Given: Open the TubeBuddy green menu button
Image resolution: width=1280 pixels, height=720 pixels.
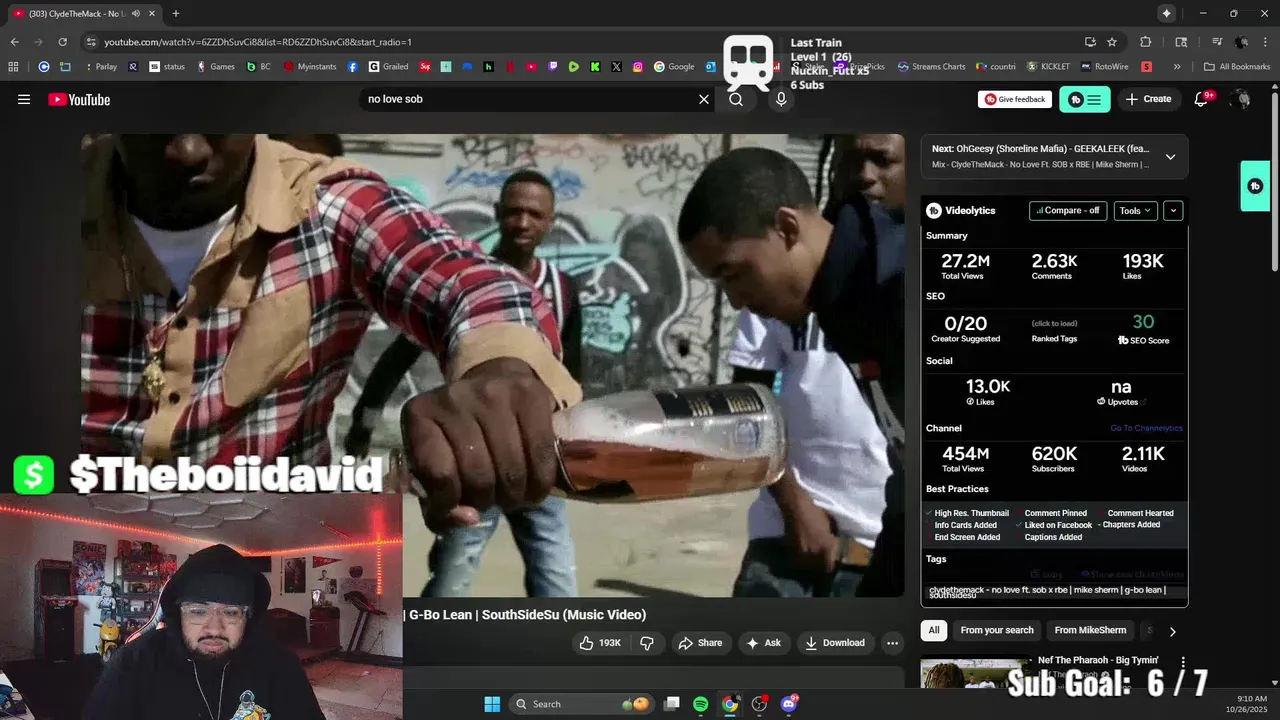Looking at the screenshot, I should [x=1085, y=99].
